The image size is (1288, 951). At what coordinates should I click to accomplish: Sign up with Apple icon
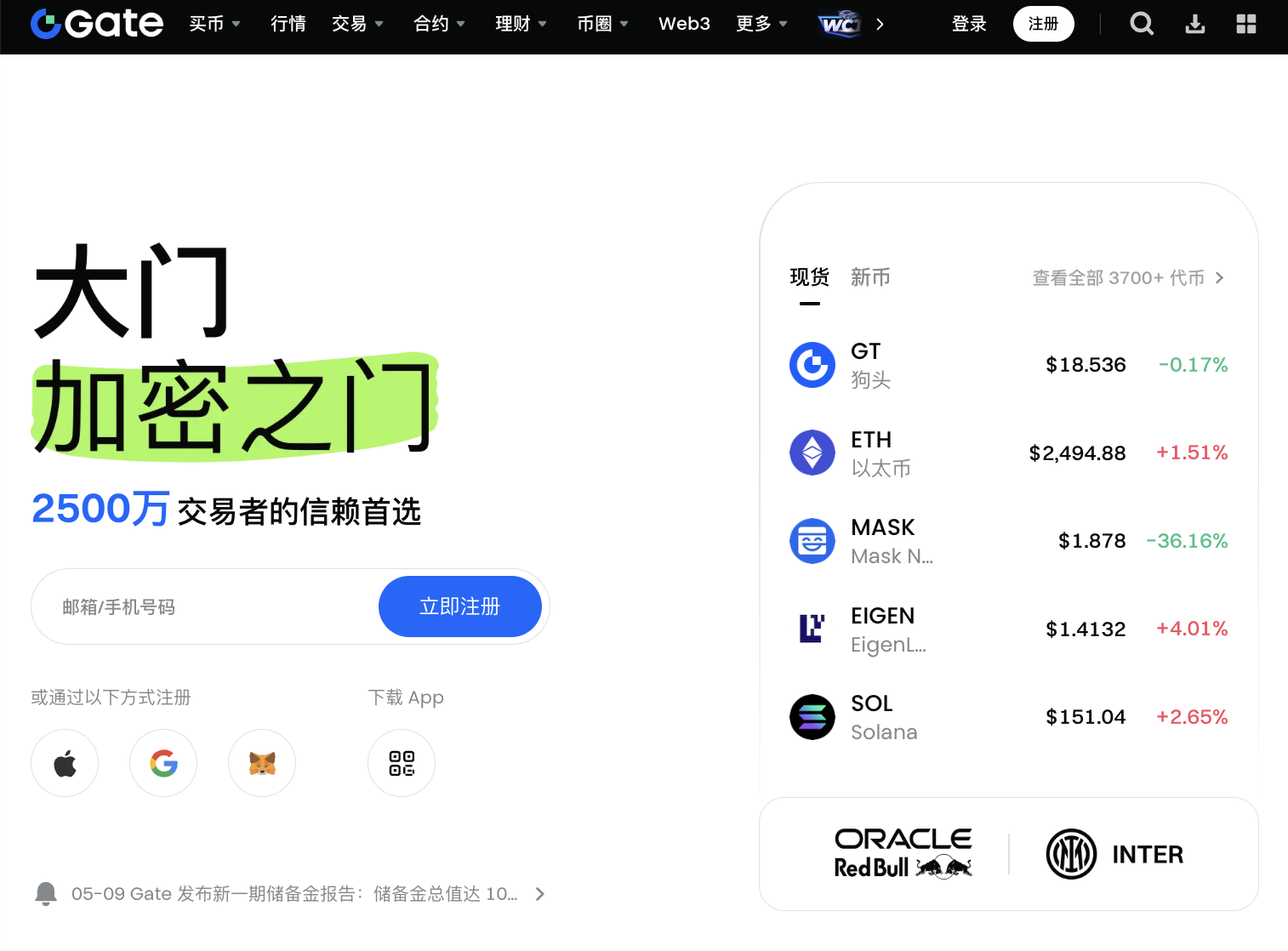[65, 763]
